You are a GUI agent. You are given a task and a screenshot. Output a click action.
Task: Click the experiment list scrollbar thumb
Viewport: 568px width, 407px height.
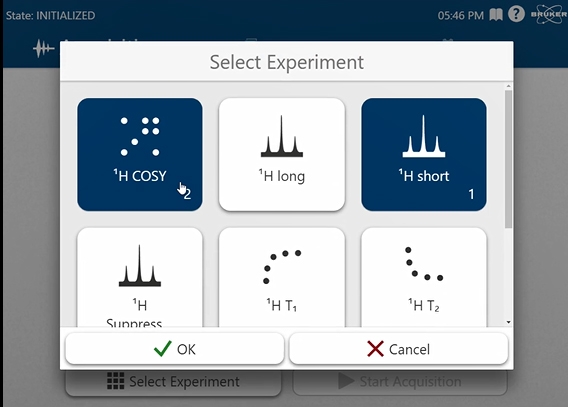pos(509,159)
